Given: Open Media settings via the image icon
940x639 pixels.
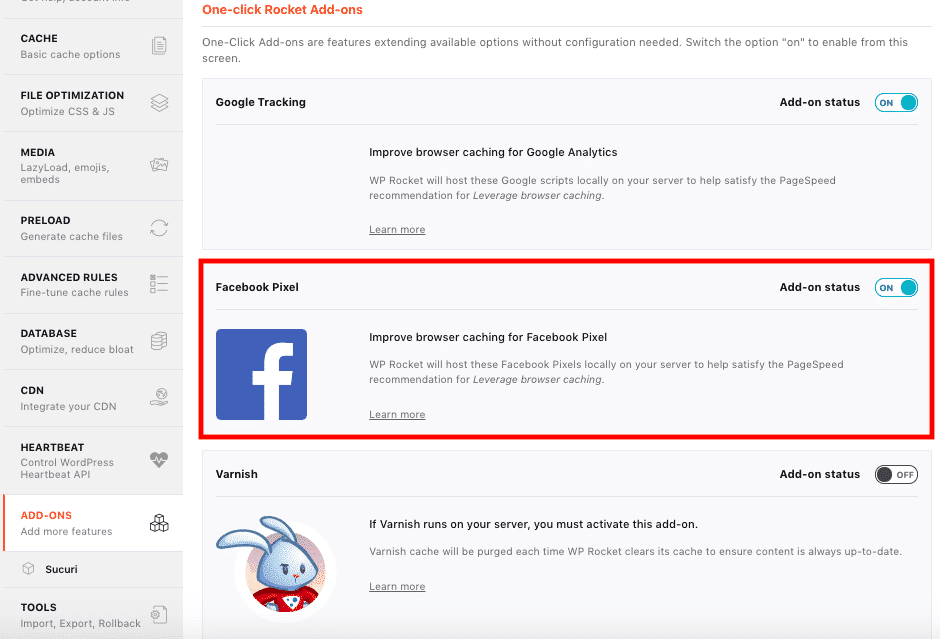Looking at the screenshot, I should 158,164.
